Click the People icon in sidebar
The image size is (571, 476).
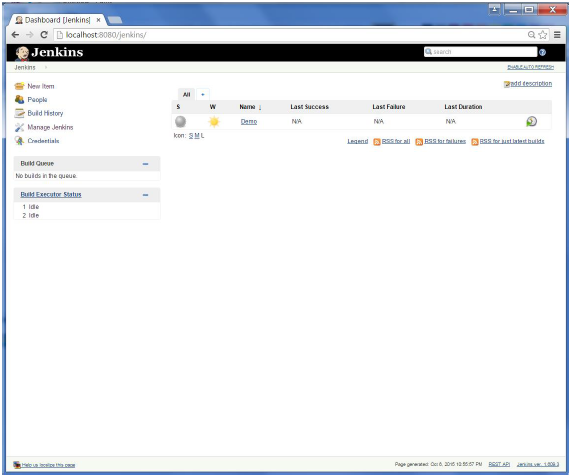tap(19, 99)
